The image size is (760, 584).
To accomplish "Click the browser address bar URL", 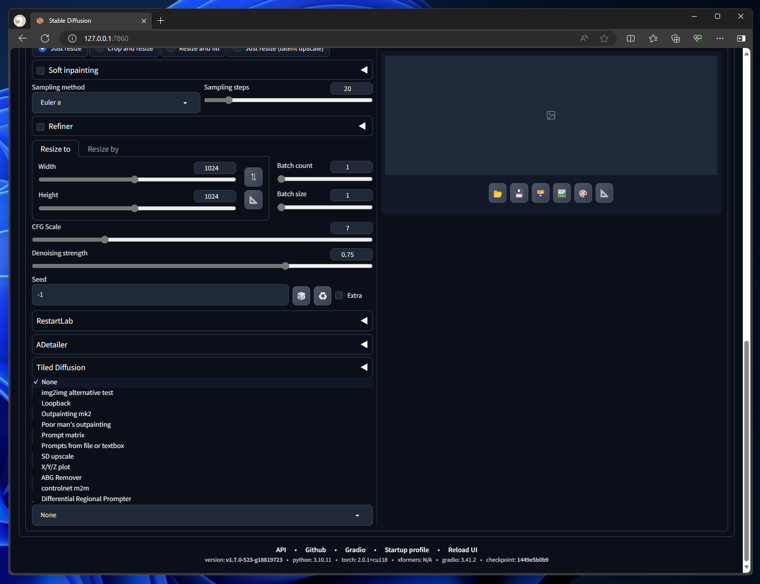I will coord(106,38).
